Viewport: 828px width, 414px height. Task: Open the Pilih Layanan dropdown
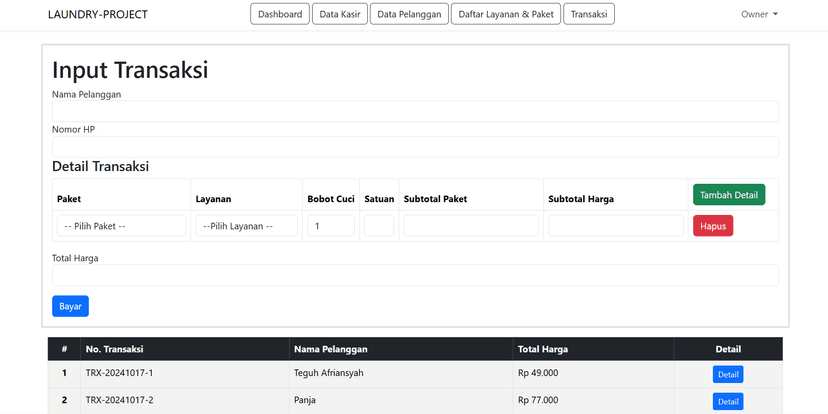tap(246, 226)
